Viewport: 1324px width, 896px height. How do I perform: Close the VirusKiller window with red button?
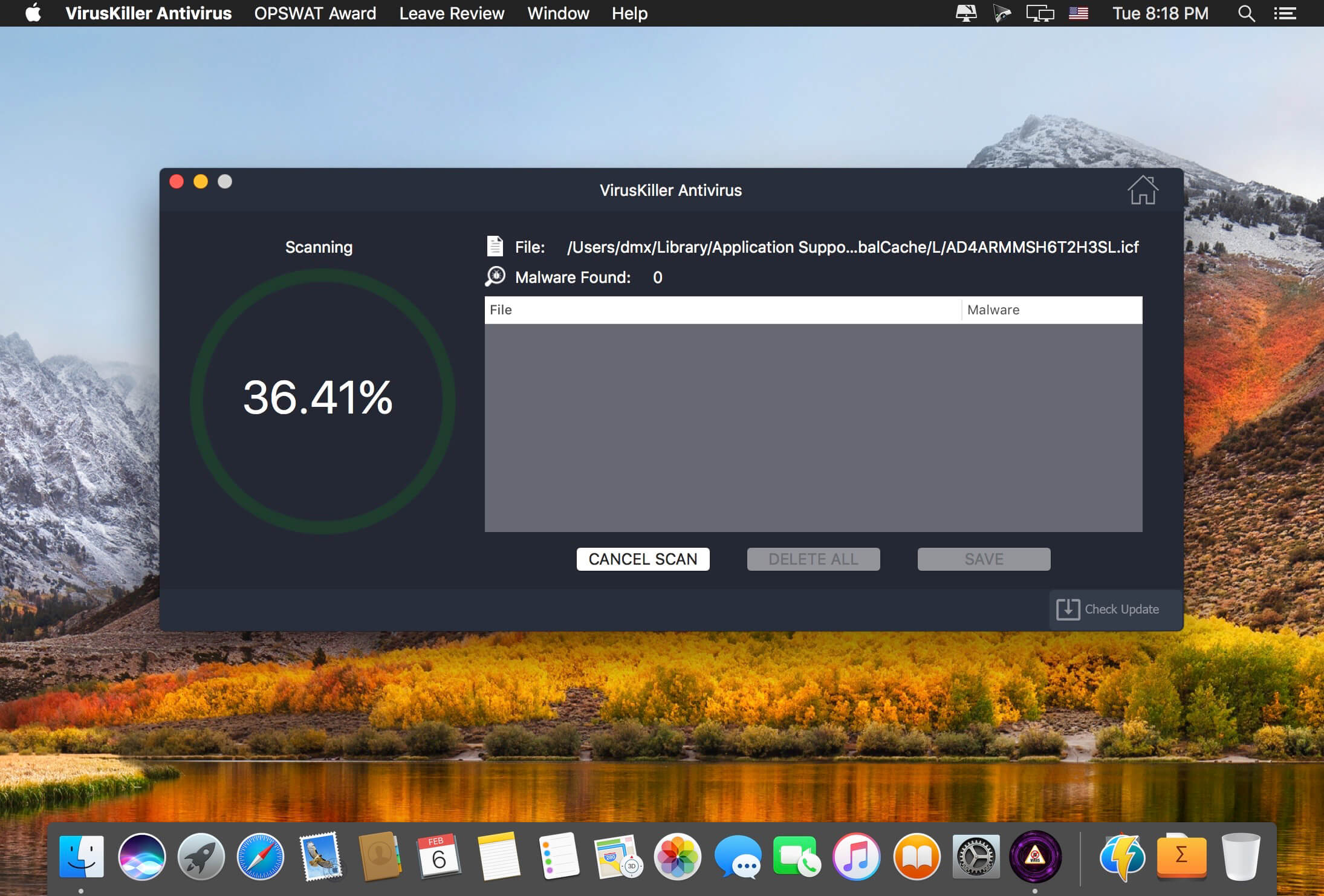(x=177, y=181)
